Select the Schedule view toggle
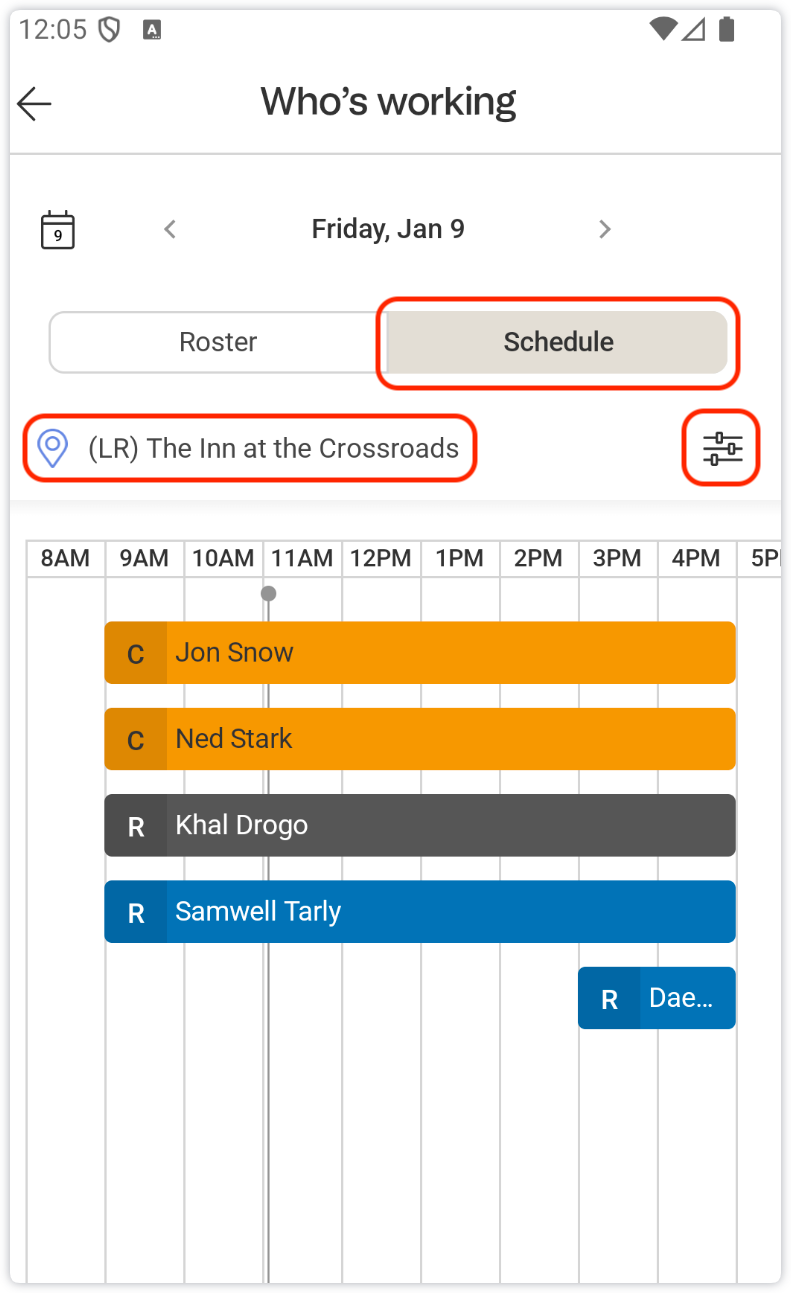Viewport: 791px width, 1293px height. [x=557, y=342]
